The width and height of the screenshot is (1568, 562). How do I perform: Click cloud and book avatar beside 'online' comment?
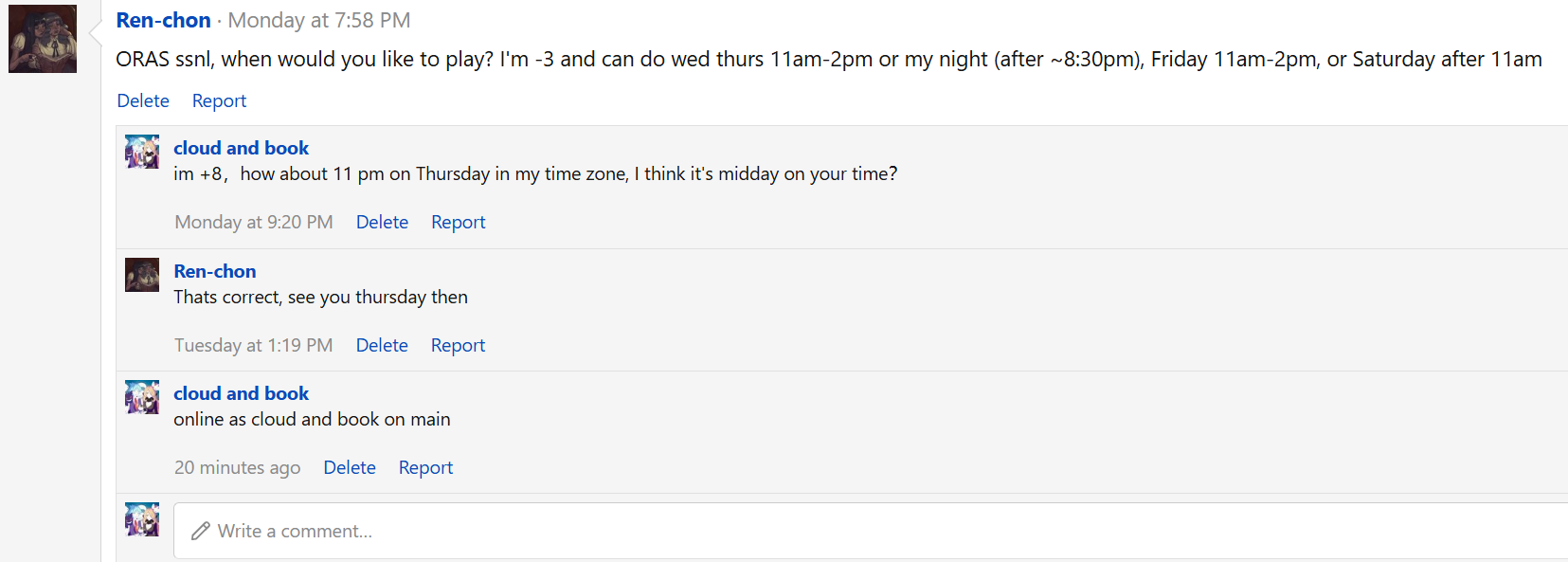142,397
